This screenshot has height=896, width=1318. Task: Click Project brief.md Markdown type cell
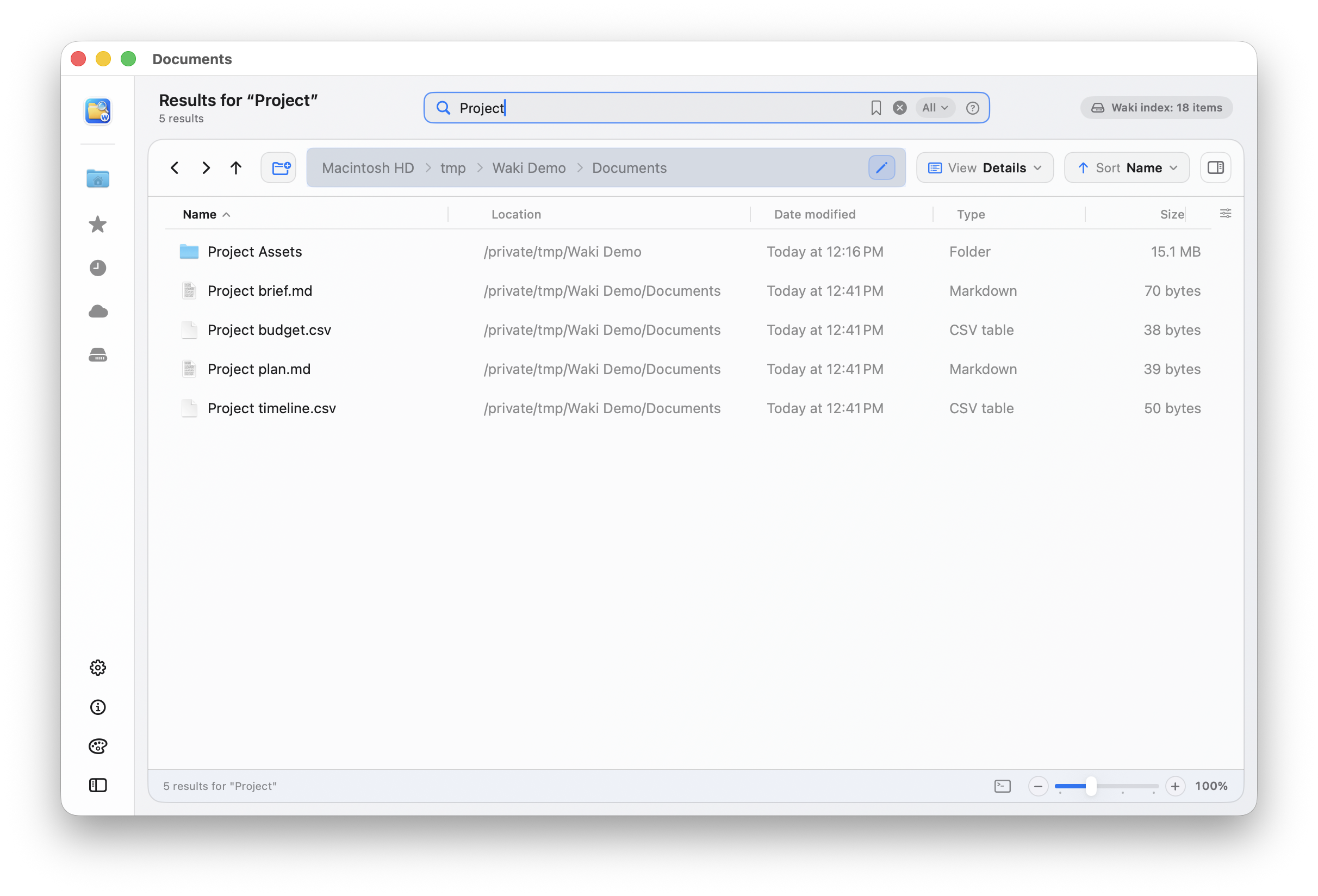[x=983, y=291]
